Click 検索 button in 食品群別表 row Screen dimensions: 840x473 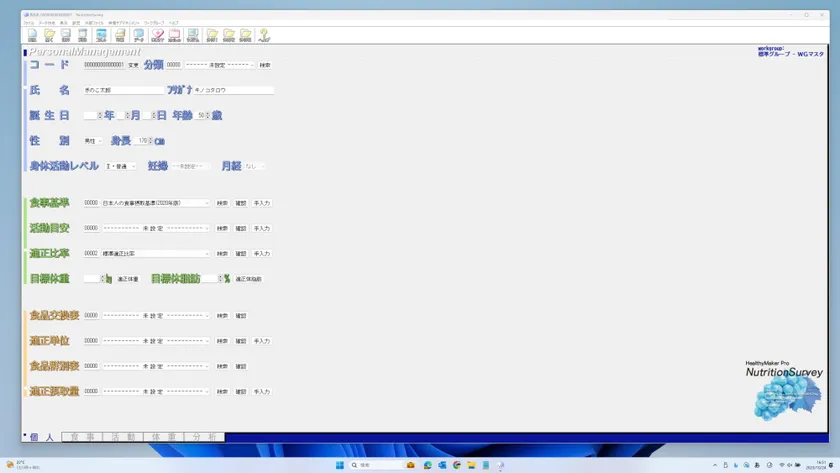click(222, 366)
